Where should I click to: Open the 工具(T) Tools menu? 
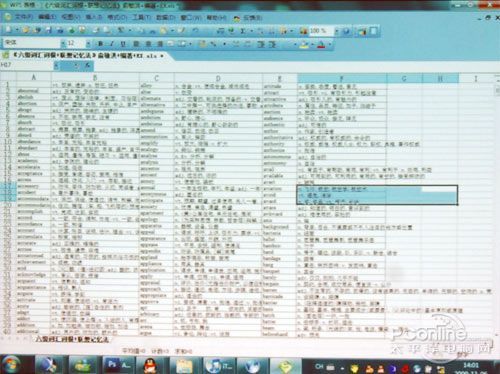(x=142, y=17)
